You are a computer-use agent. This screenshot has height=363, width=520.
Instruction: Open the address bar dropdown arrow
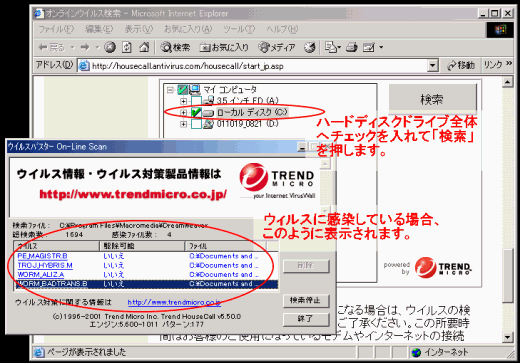click(x=432, y=66)
